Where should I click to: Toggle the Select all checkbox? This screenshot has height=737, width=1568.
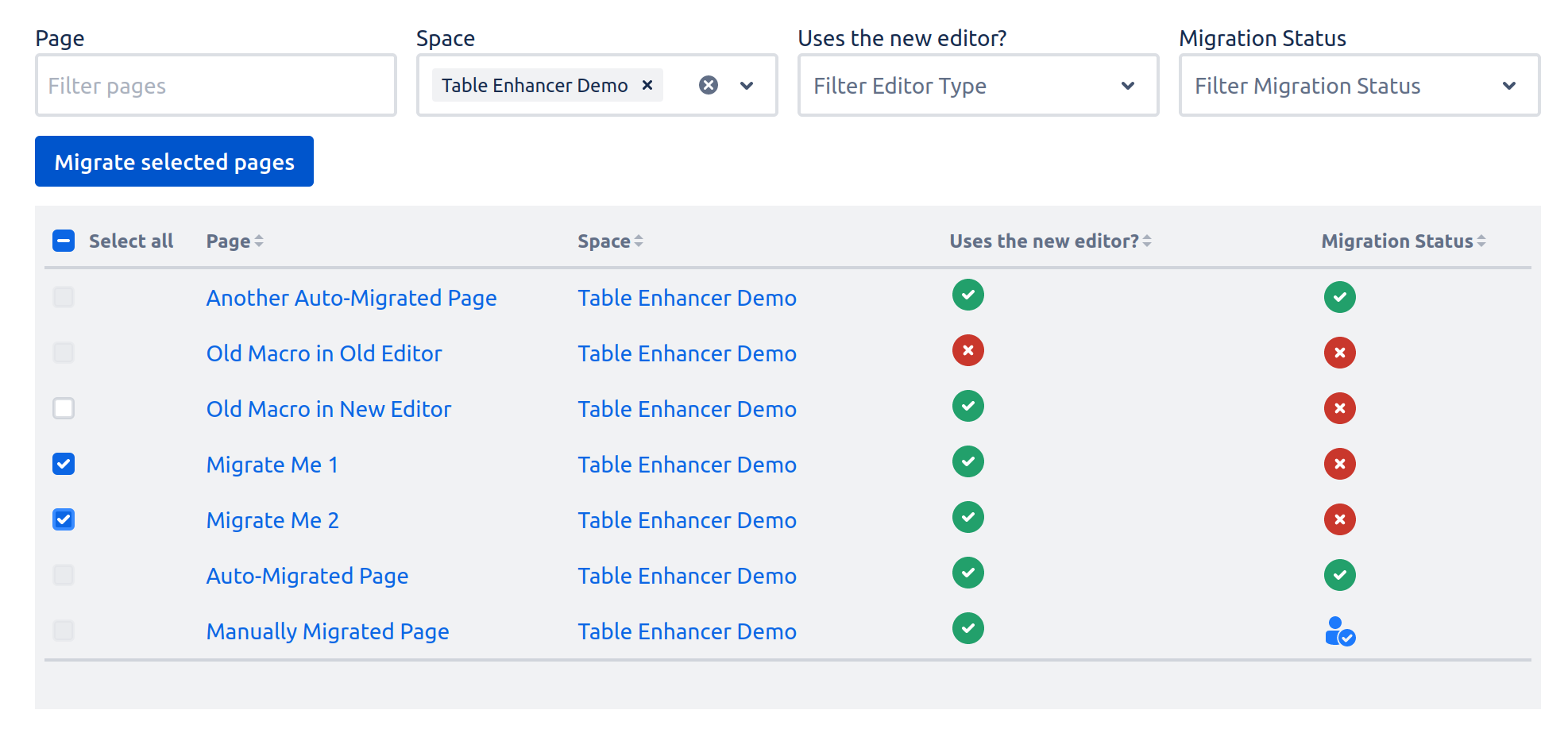pos(64,240)
